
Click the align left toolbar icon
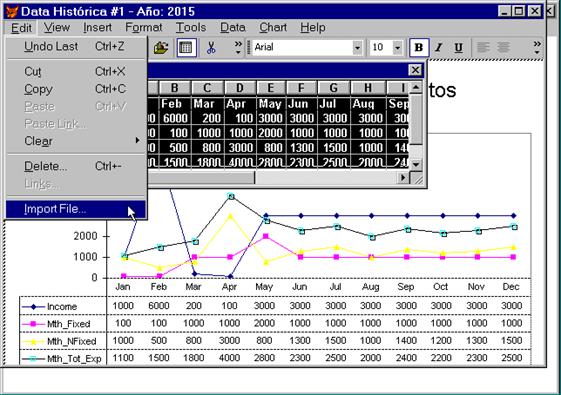(483, 48)
